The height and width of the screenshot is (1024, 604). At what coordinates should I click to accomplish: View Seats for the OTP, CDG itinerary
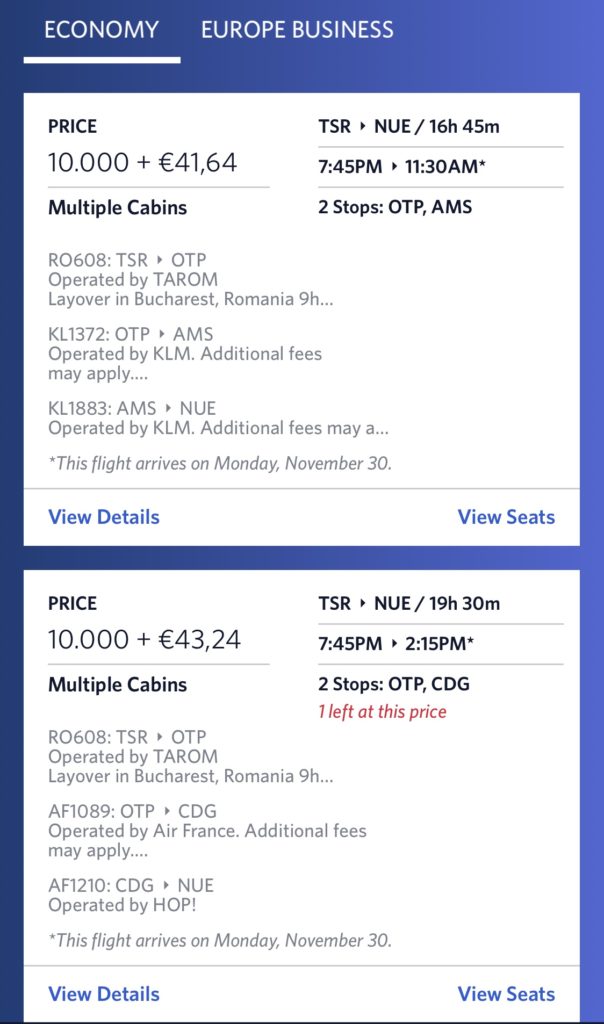[x=506, y=994]
